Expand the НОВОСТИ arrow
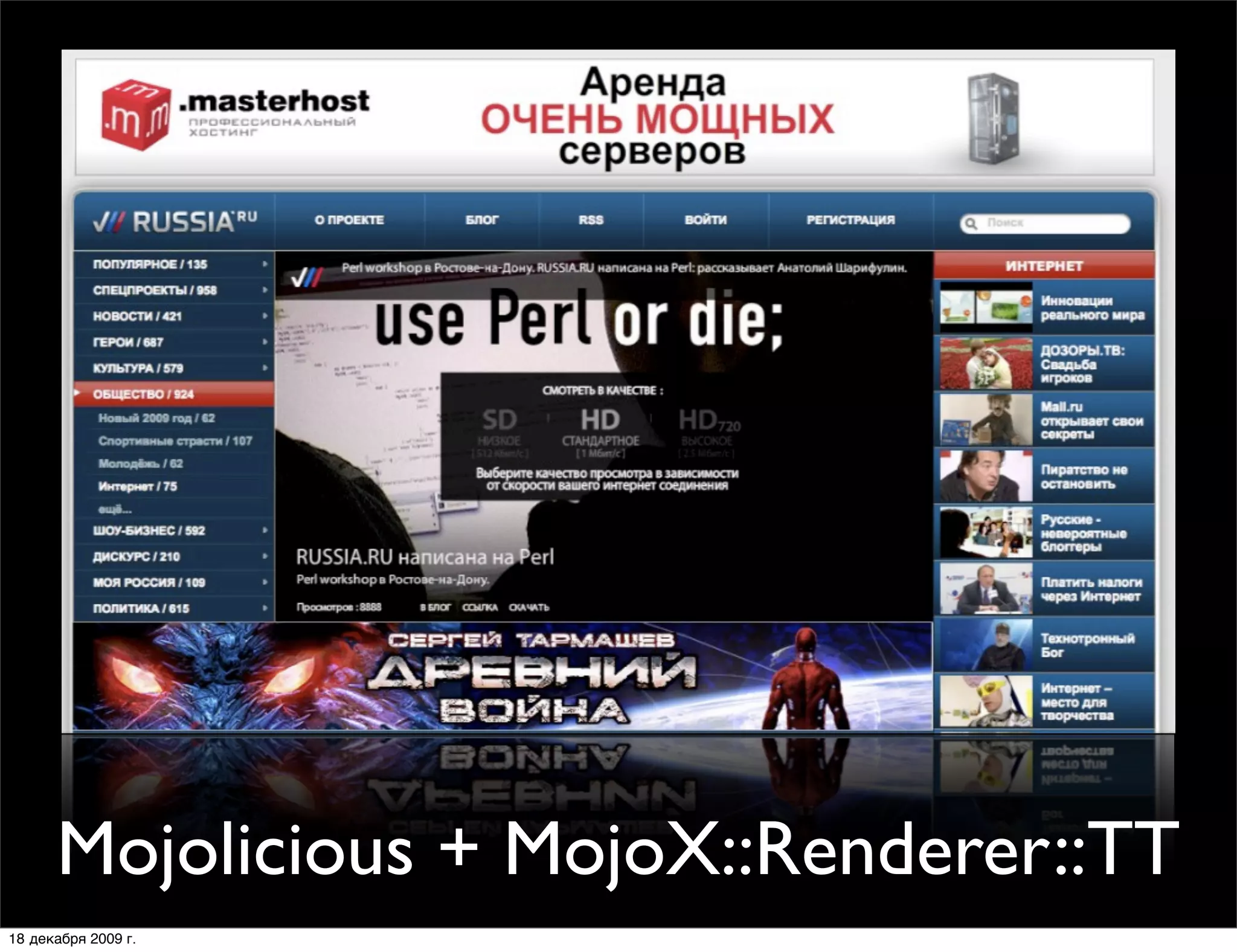Image resolution: width=1237 pixels, height=952 pixels. pyautogui.click(x=265, y=316)
